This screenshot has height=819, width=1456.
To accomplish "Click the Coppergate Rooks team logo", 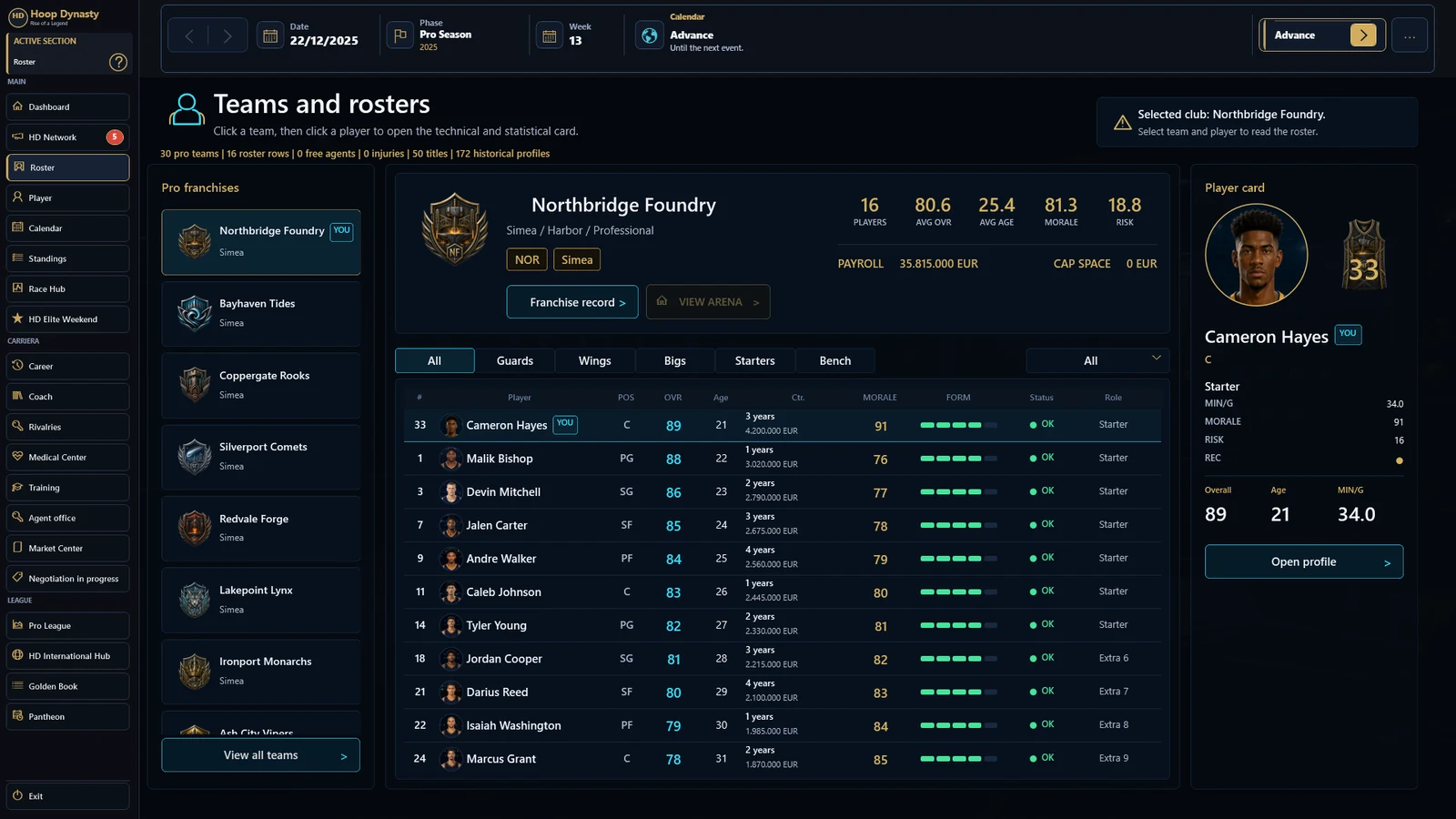I will tap(195, 385).
